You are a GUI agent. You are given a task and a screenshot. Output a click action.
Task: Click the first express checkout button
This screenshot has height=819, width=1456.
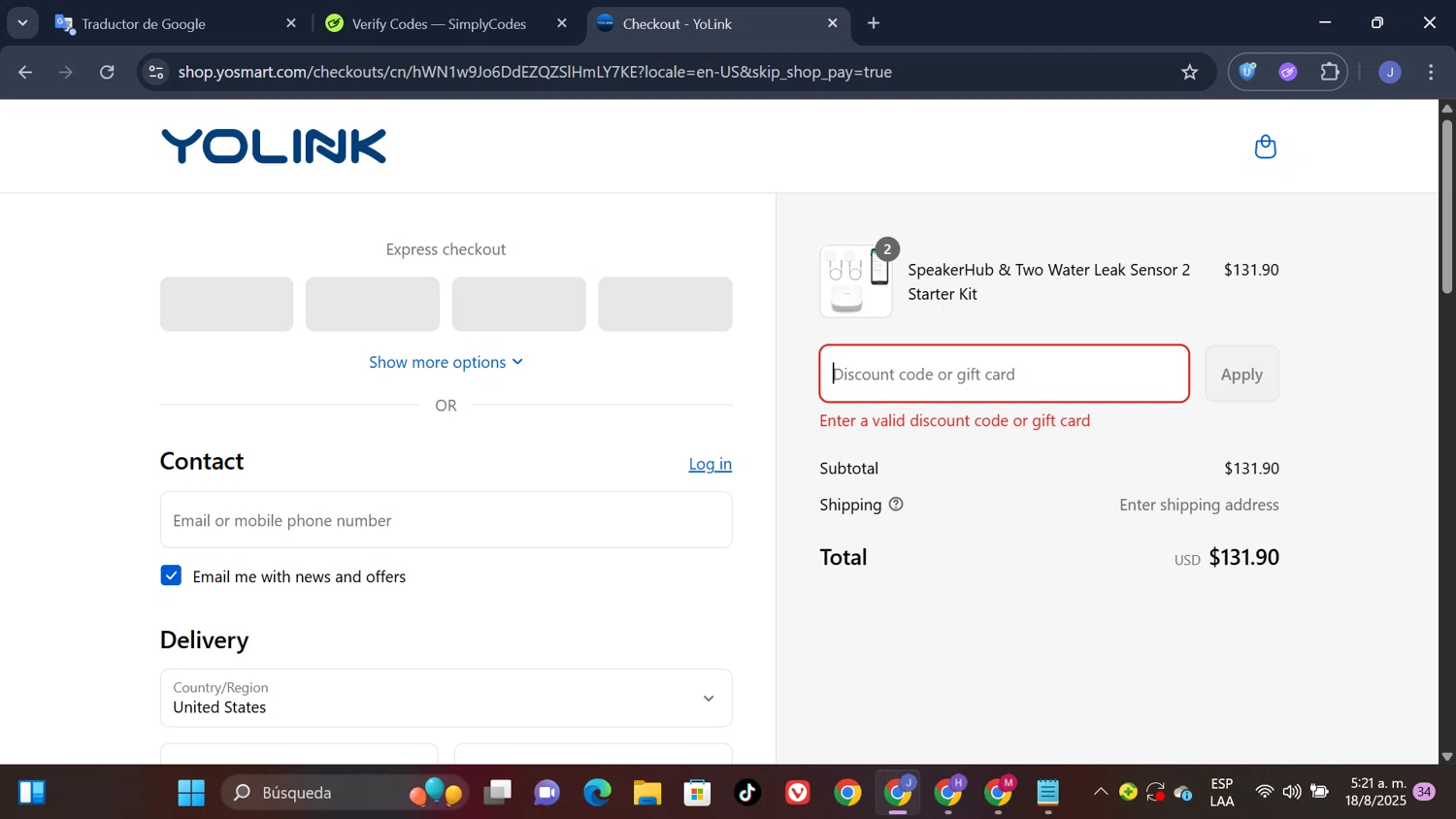tap(226, 304)
